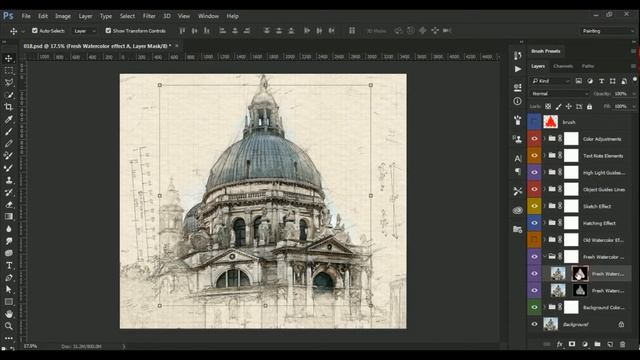Select the Eyedropper tool
This screenshot has width=640, height=360.
(9, 120)
